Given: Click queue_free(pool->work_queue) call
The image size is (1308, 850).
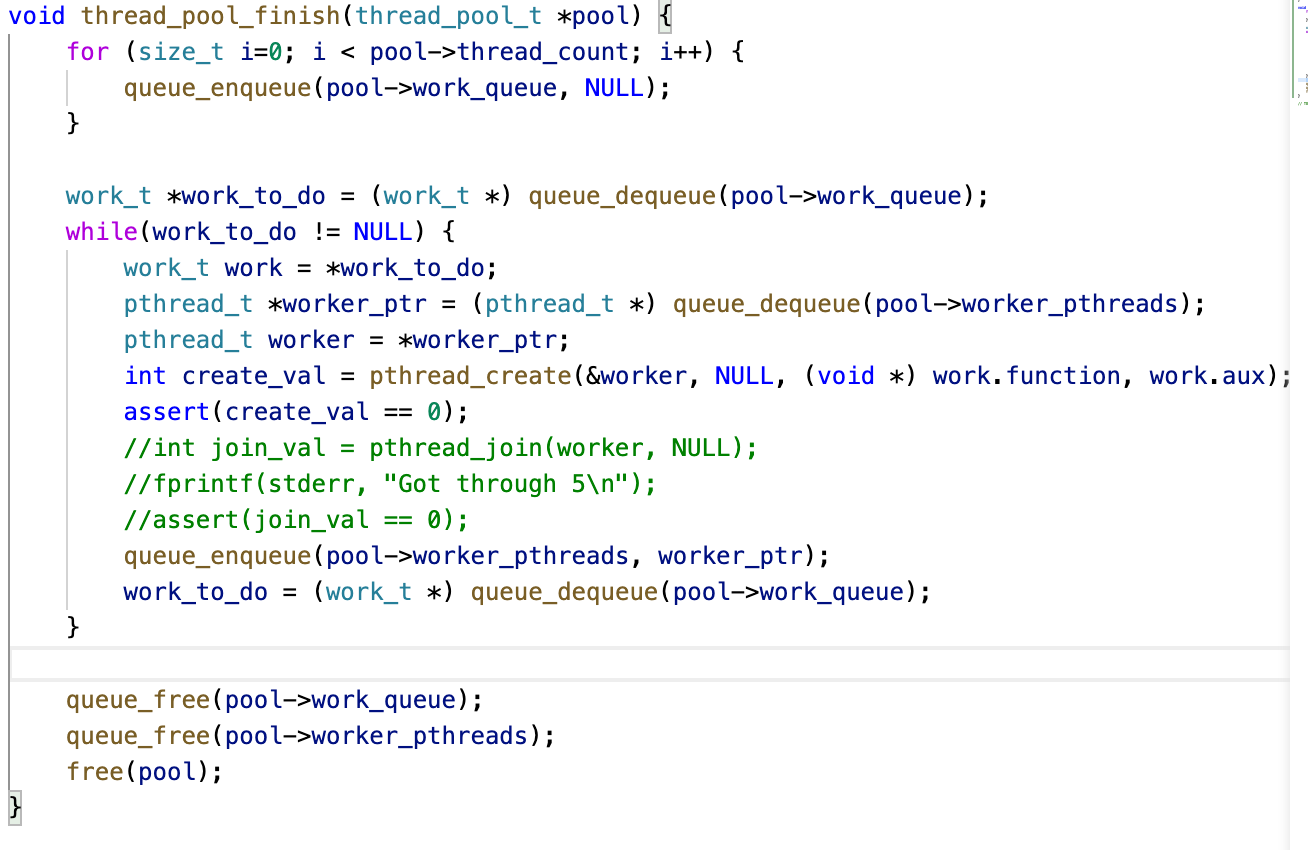Looking at the screenshot, I should 274,700.
